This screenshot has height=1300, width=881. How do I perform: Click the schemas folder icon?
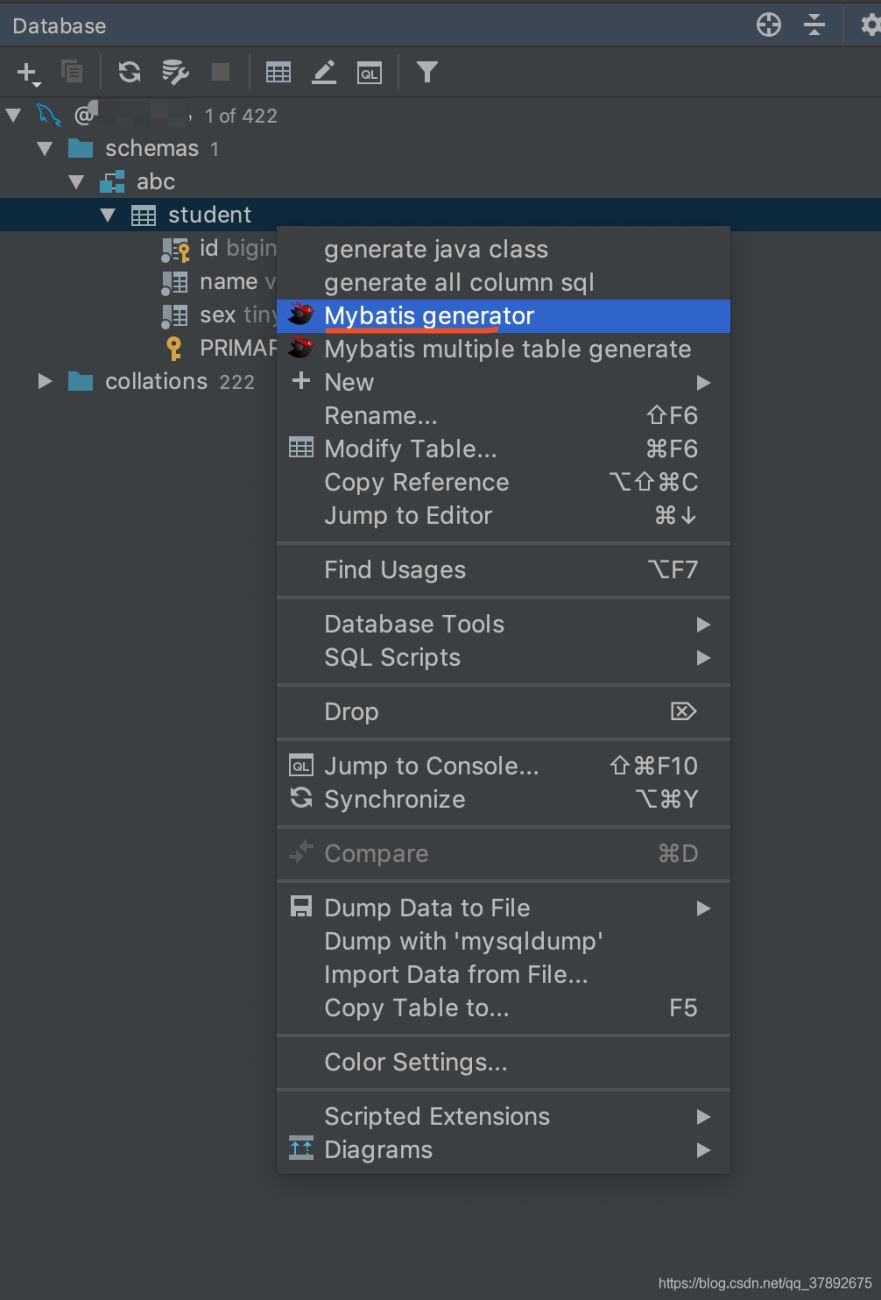coord(80,148)
